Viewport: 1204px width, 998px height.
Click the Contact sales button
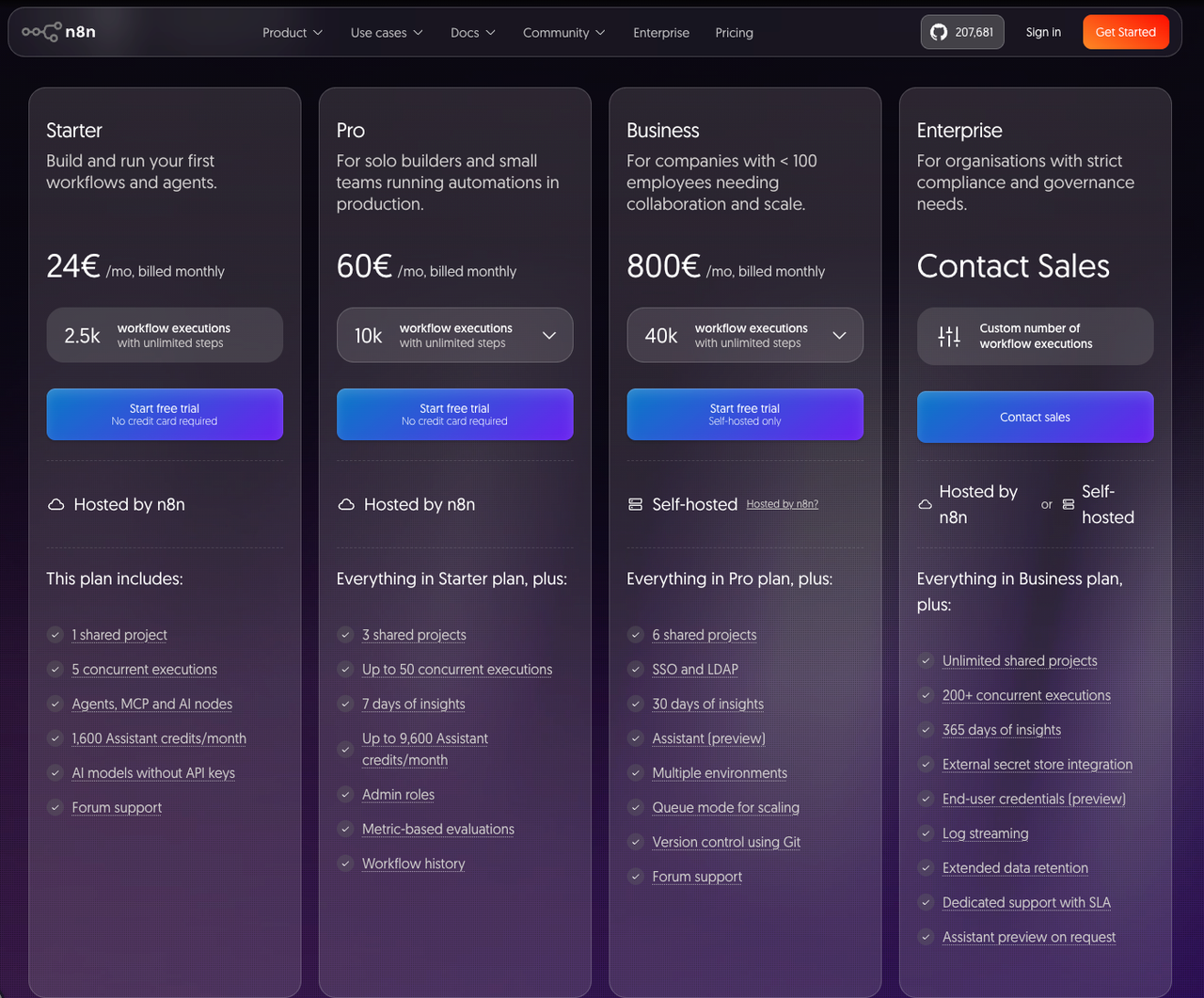click(x=1035, y=417)
